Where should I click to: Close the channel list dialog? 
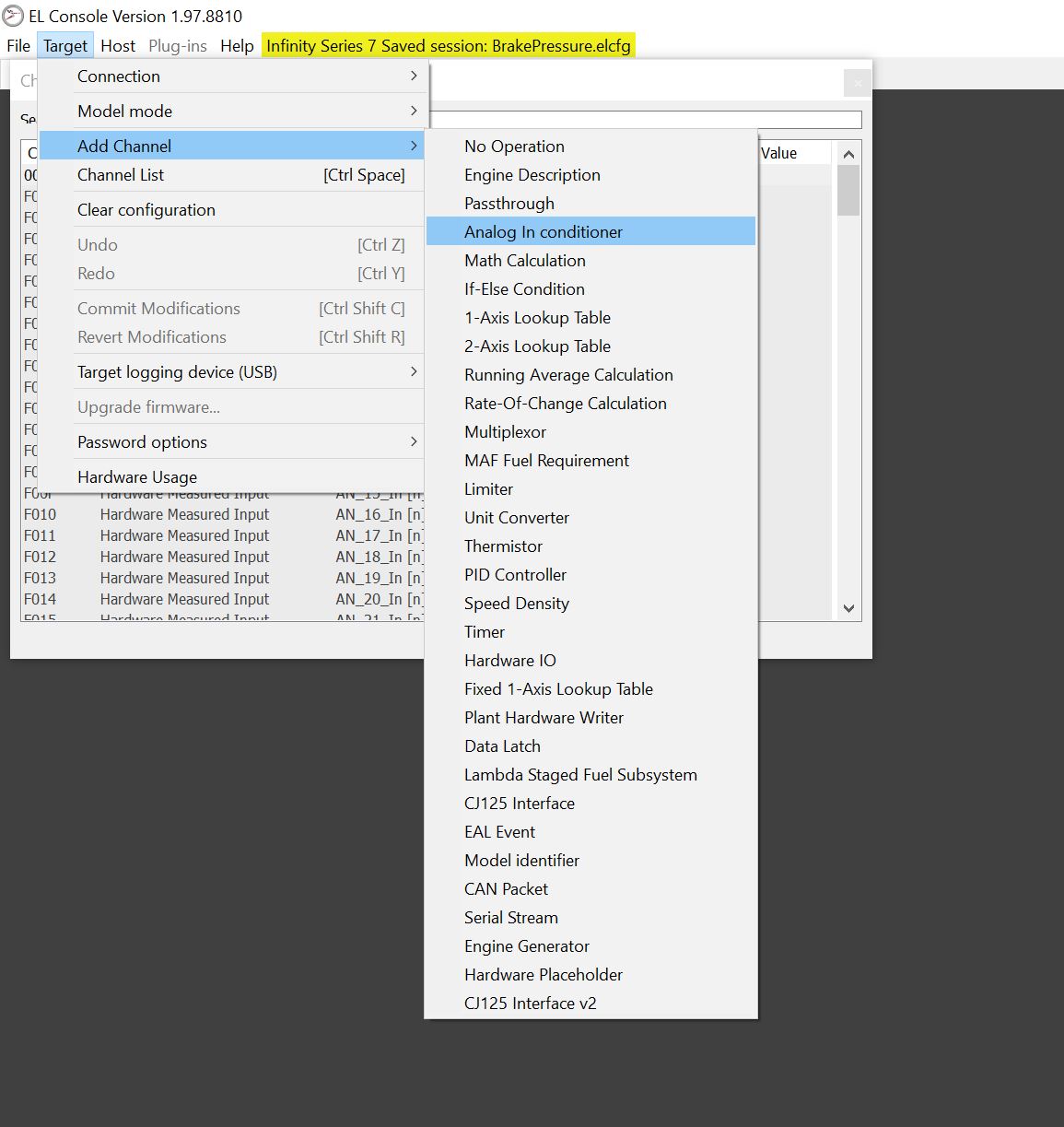pyautogui.click(x=857, y=83)
